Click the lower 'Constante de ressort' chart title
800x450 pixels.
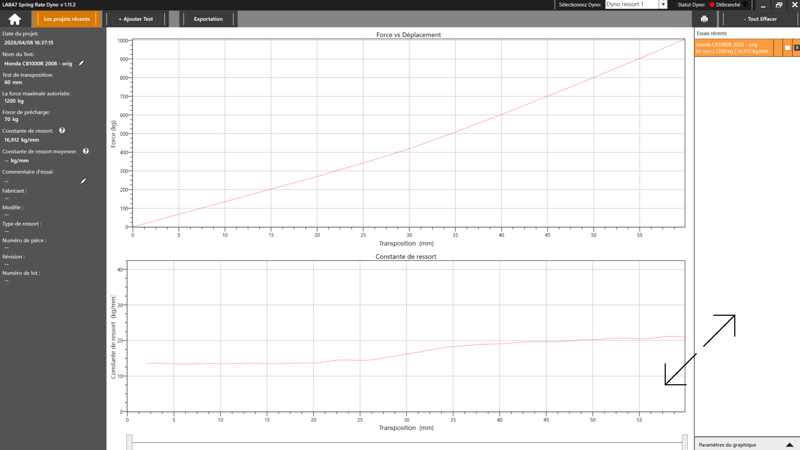coord(406,257)
